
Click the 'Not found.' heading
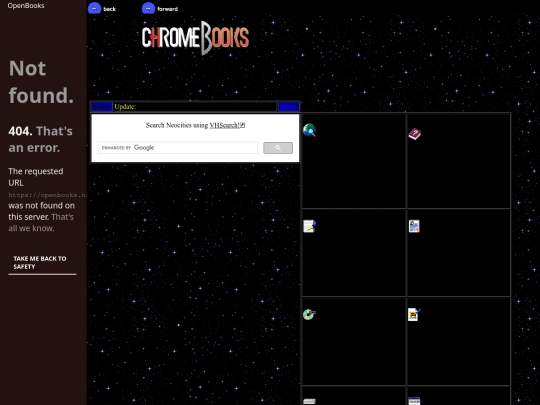tap(41, 82)
